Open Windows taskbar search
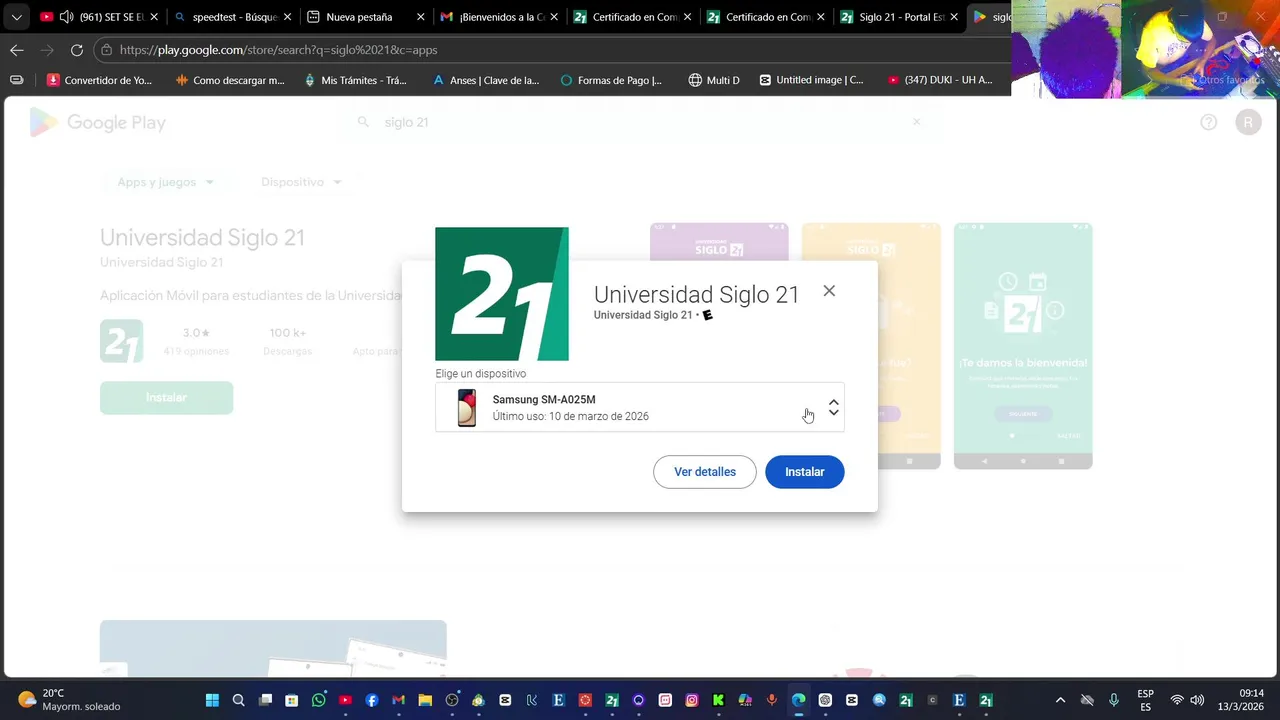Image resolution: width=1280 pixels, height=720 pixels. (x=239, y=700)
